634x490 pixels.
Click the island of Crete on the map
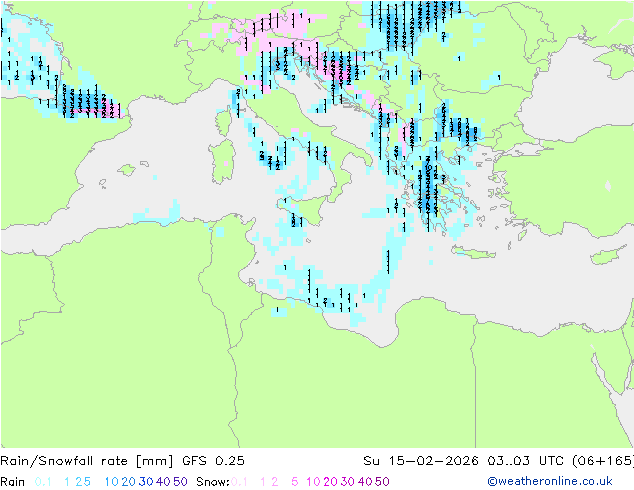point(473,253)
